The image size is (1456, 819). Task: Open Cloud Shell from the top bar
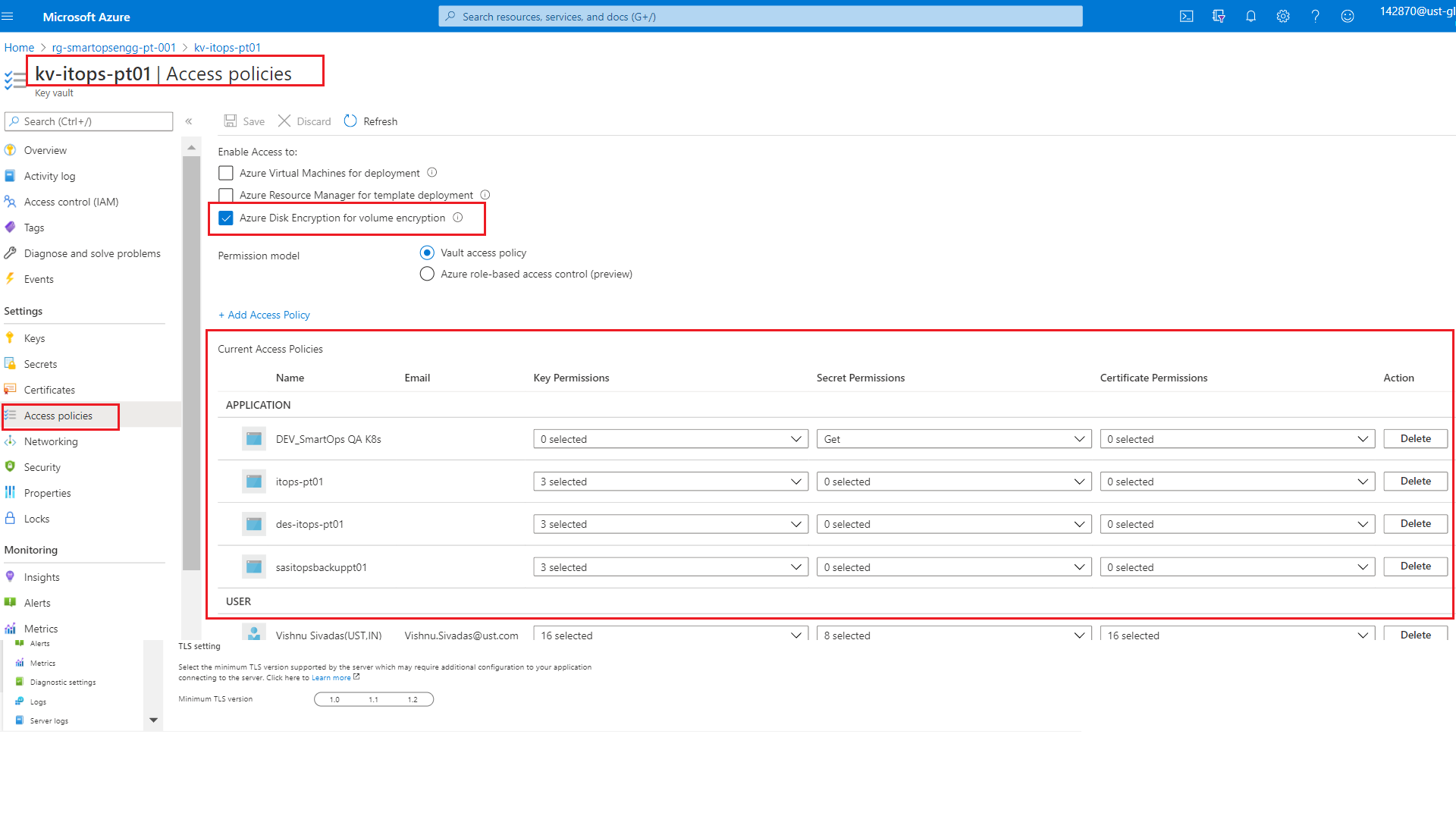point(1187,17)
